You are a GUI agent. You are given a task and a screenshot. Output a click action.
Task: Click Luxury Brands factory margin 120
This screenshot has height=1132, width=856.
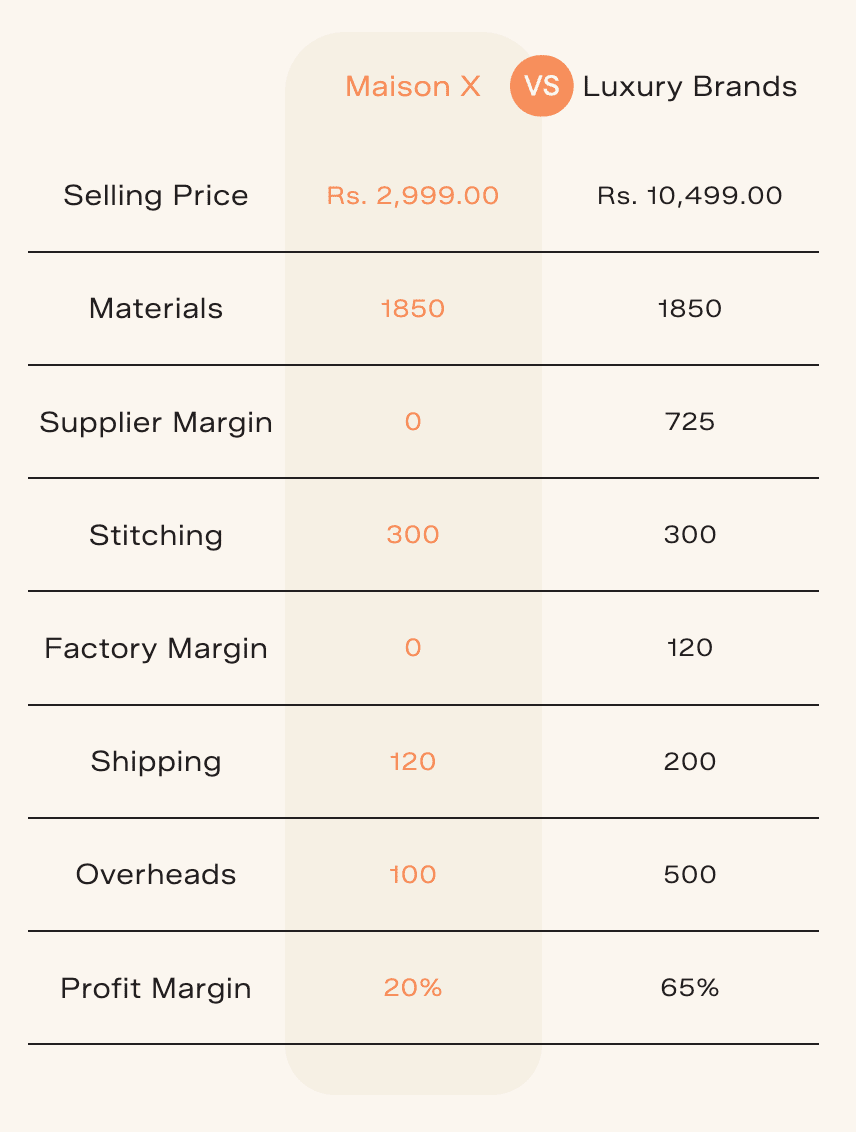coord(690,648)
